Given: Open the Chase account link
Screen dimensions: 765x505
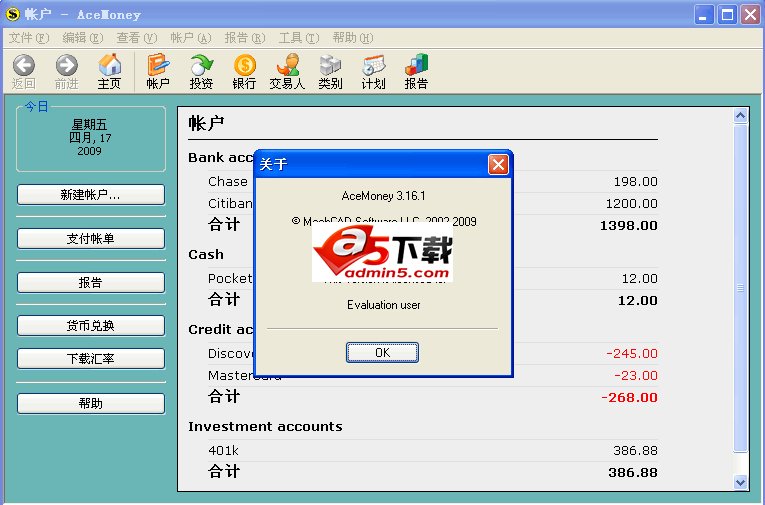Looking at the screenshot, I should click(227, 182).
